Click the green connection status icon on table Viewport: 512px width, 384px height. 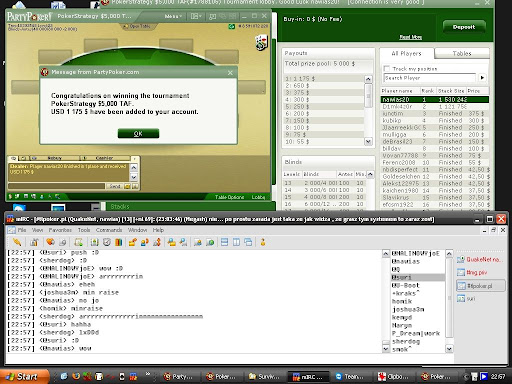click(x=232, y=26)
